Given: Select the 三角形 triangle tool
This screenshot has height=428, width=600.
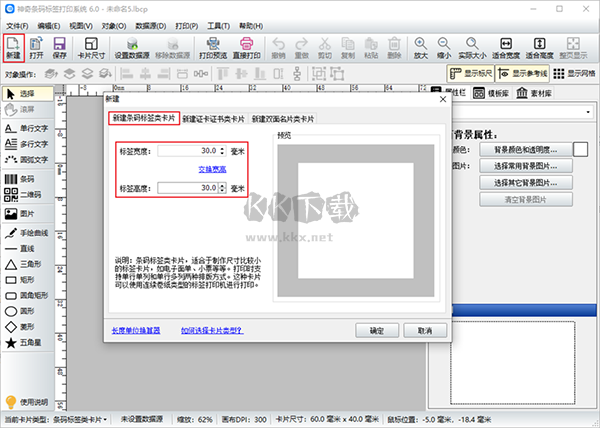Looking at the screenshot, I should tap(23, 264).
